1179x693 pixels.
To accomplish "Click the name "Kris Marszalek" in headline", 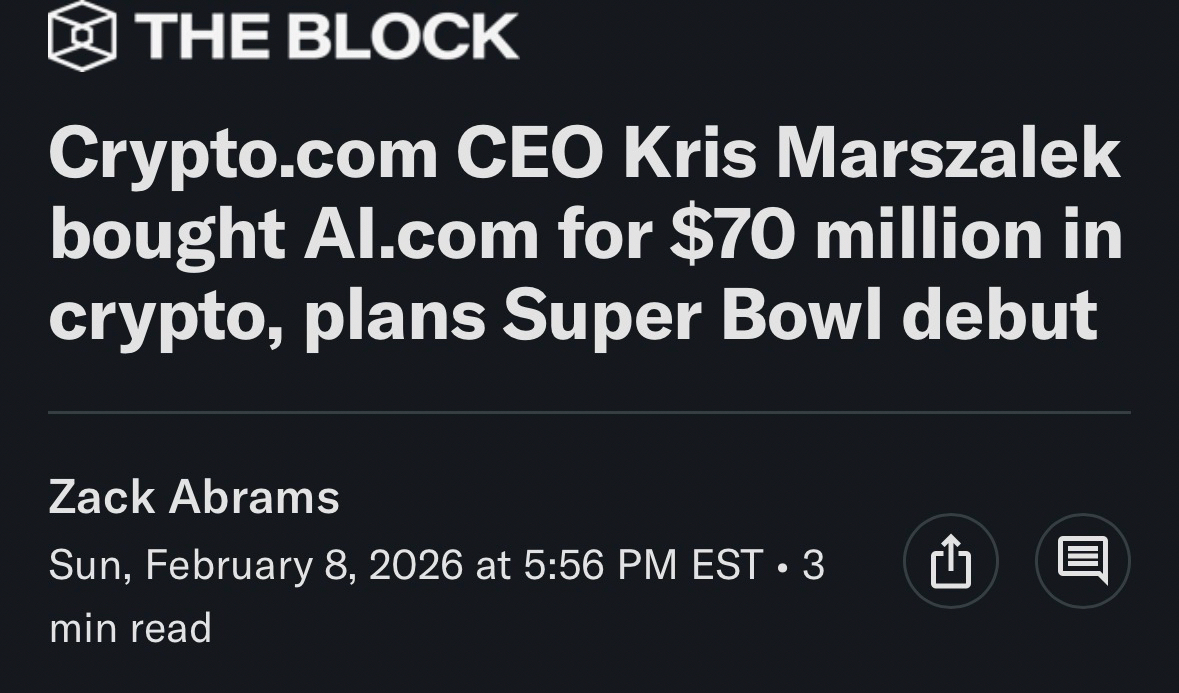I will (872, 157).
